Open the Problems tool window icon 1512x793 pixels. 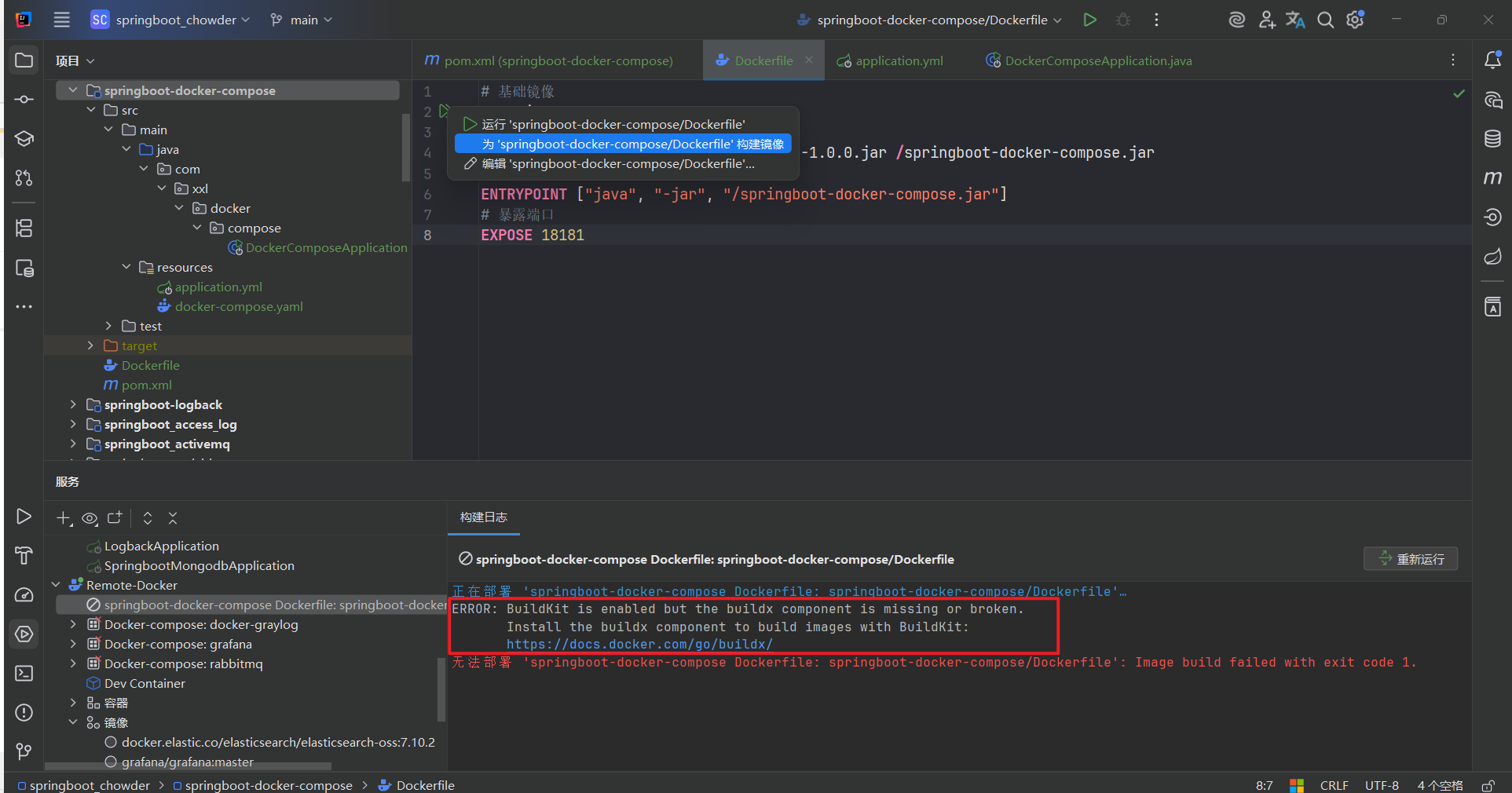coord(24,713)
